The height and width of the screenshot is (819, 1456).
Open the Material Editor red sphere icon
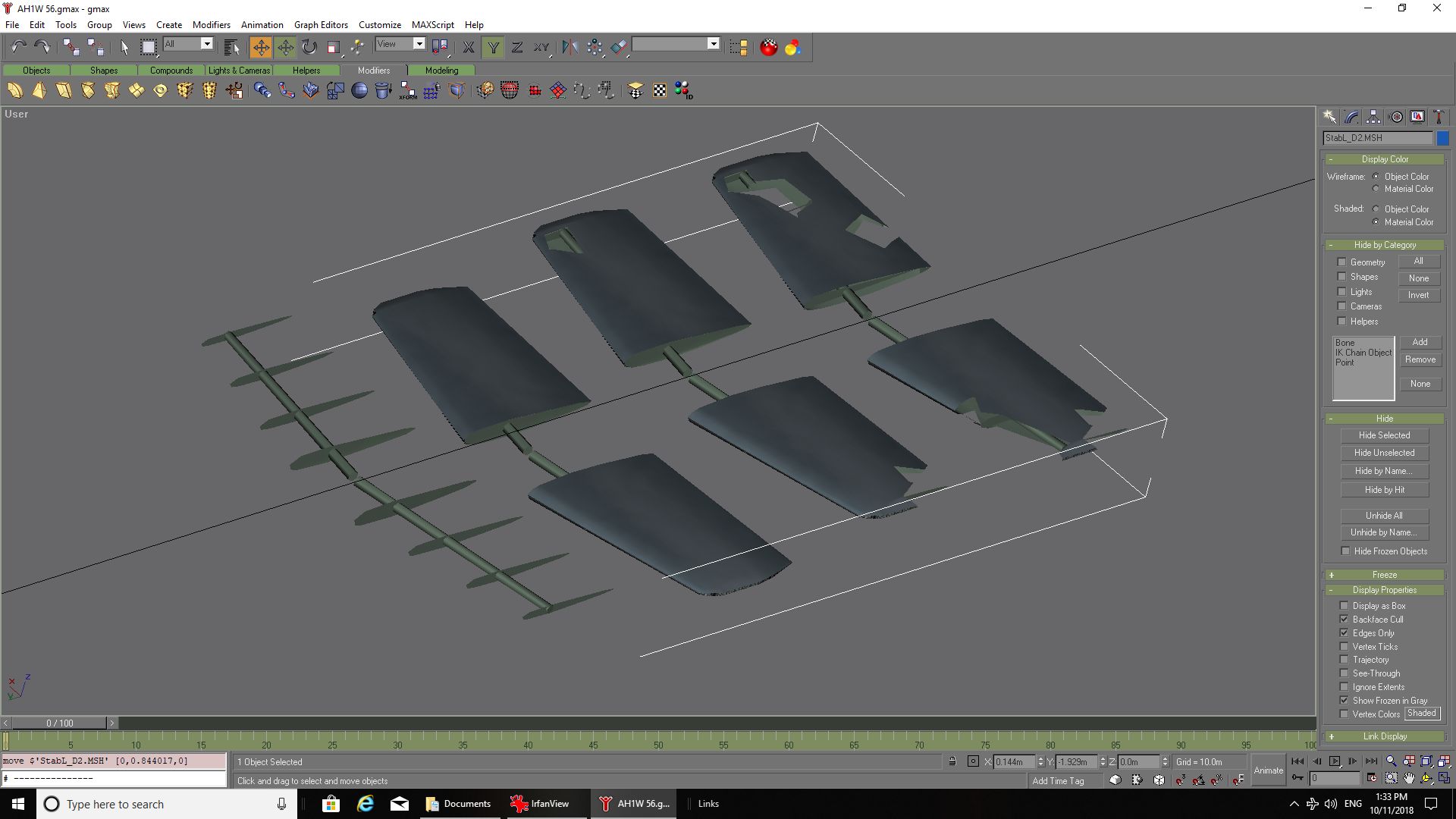[769, 48]
